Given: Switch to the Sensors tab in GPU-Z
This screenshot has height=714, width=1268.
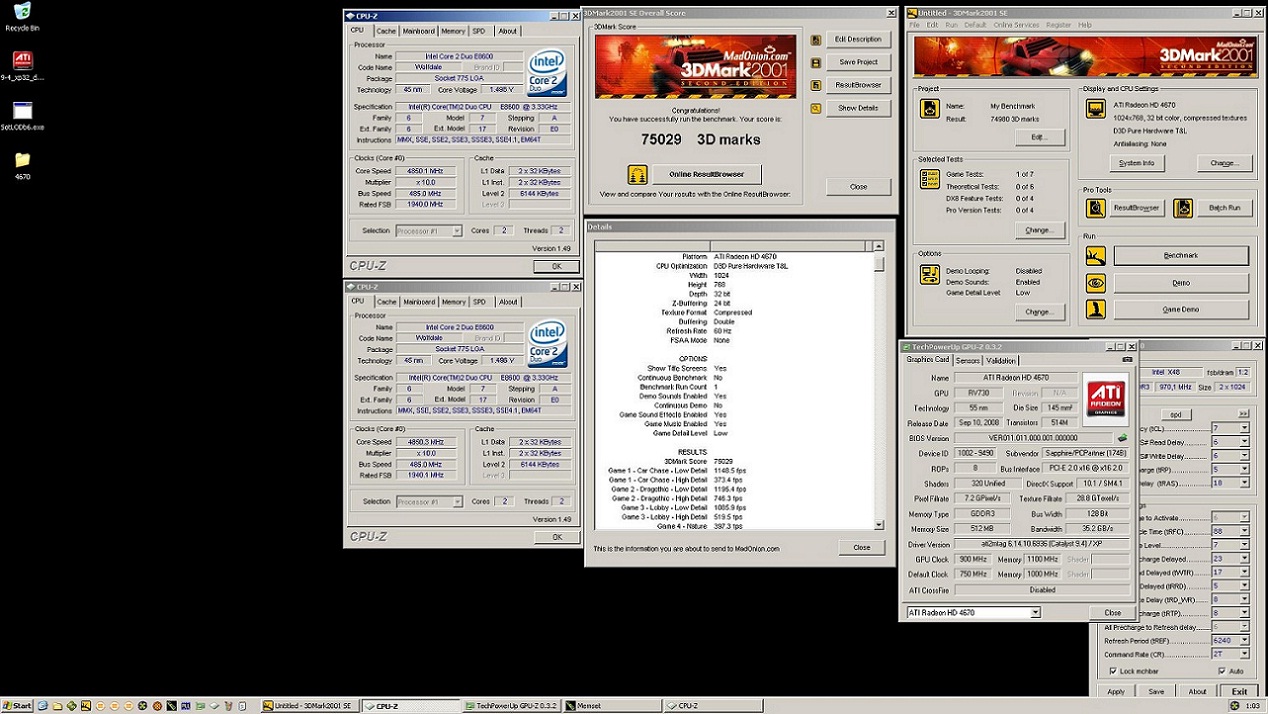Looking at the screenshot, I should [x=967, y=361].
